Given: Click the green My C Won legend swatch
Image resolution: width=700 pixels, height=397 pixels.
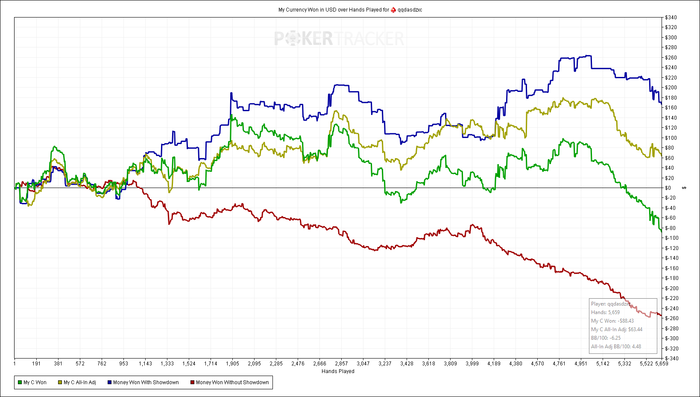Looking at the screenshot, I should pos(20,382).
